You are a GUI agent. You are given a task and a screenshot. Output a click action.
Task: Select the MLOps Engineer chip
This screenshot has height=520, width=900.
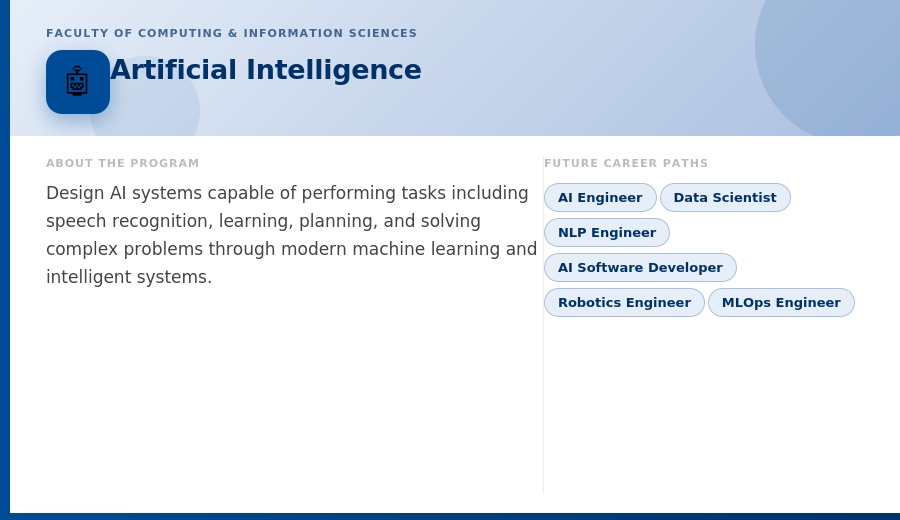pyautogui.click(x=781, y=302)
